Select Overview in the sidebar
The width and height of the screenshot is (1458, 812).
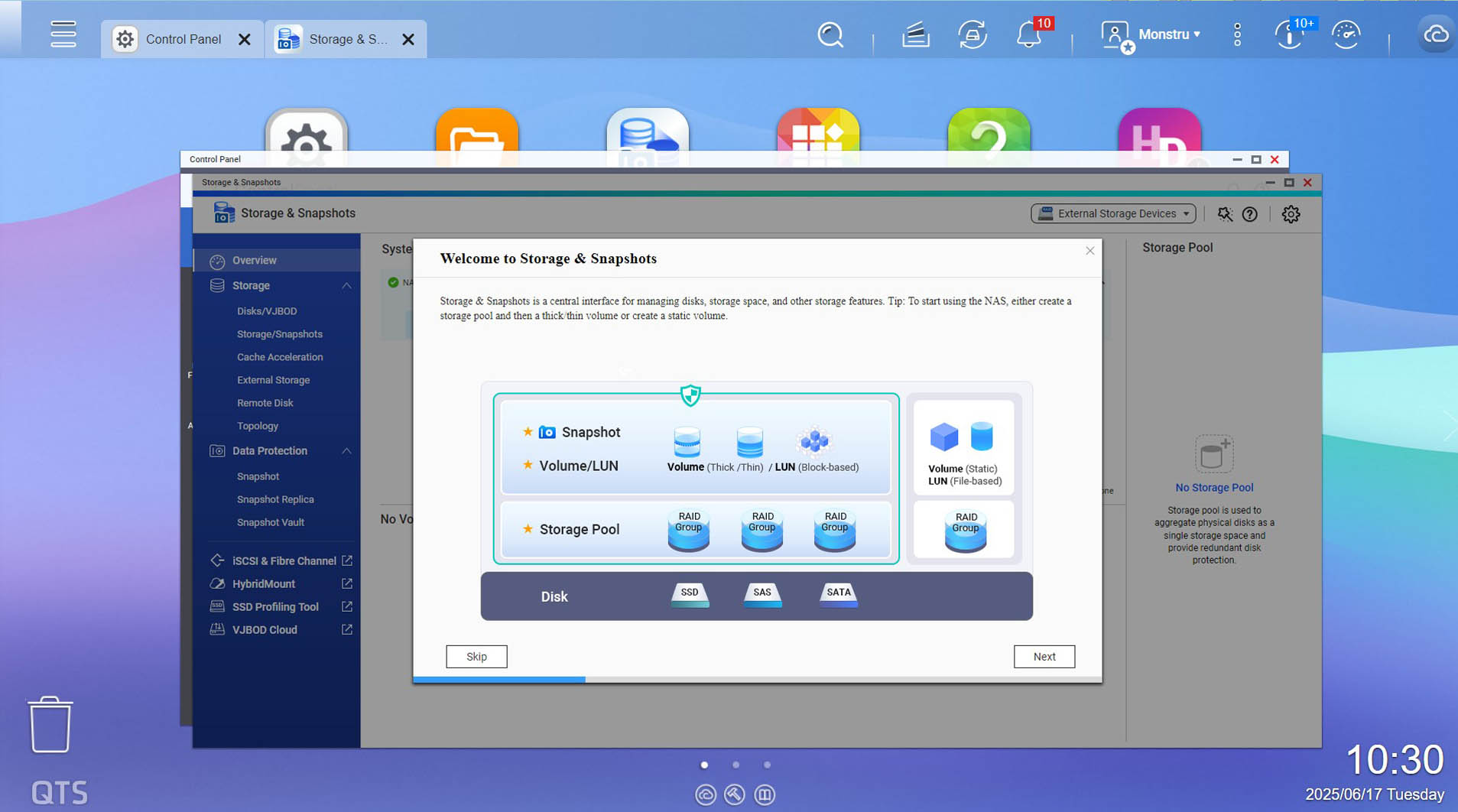277,261
